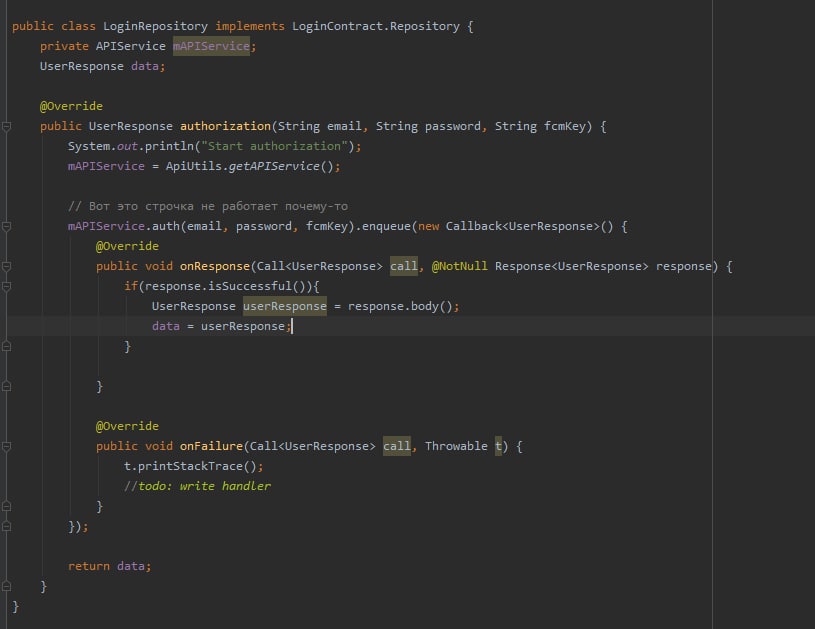Click fold-end marker at the '});' line
This screenshot has width=815, height=629.
pyautogui.click(x=7, y=526)
